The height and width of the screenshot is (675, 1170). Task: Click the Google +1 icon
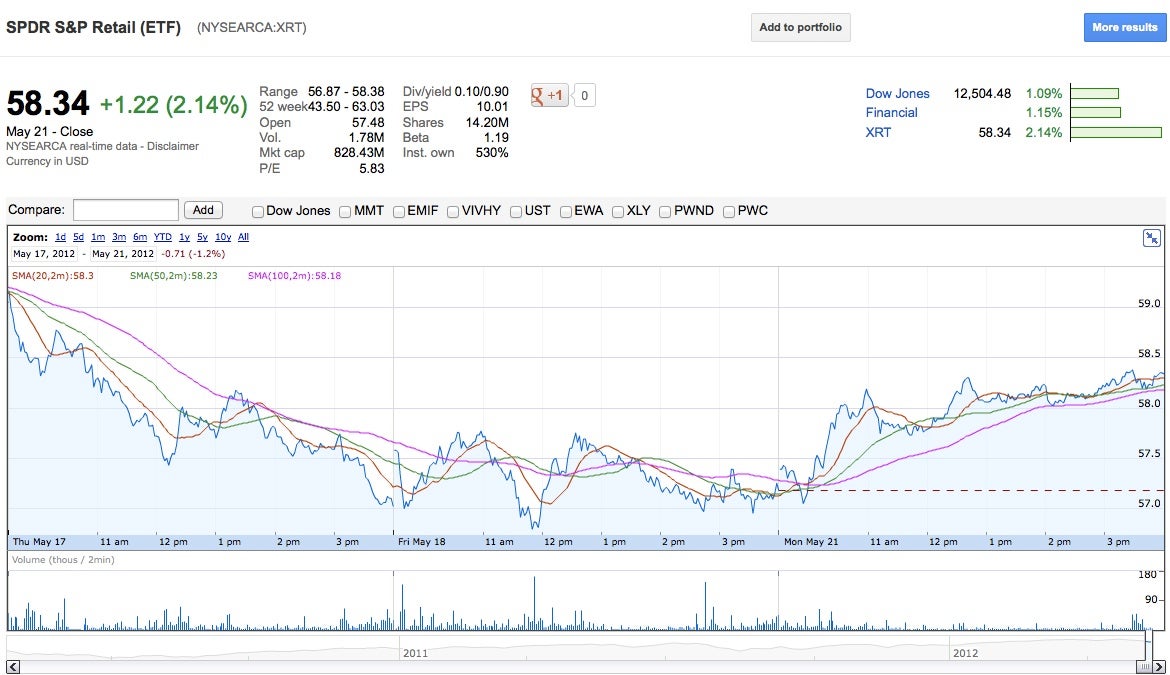click(x=549, y=95)
